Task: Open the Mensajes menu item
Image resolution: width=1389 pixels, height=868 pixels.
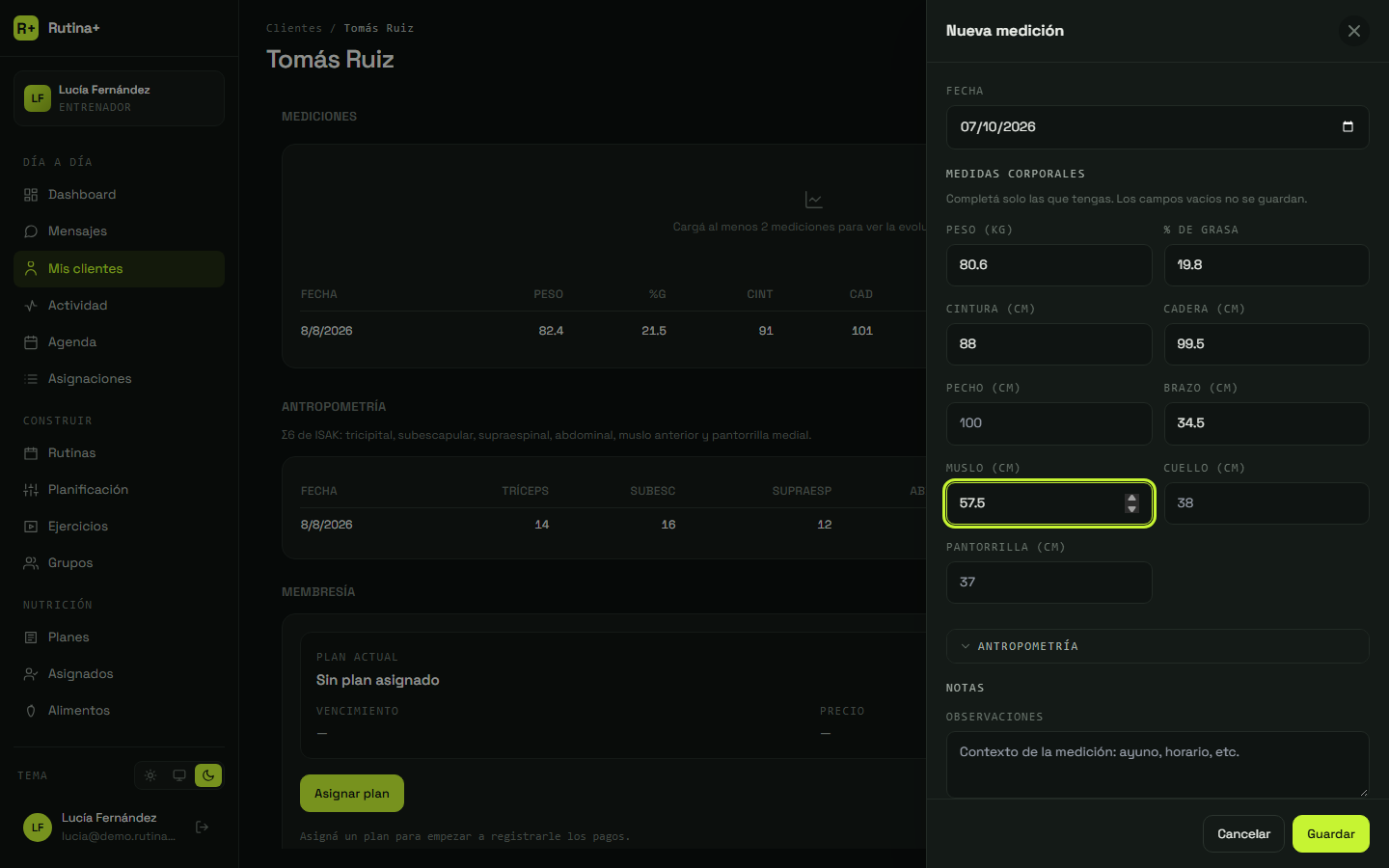Action: 120,231
